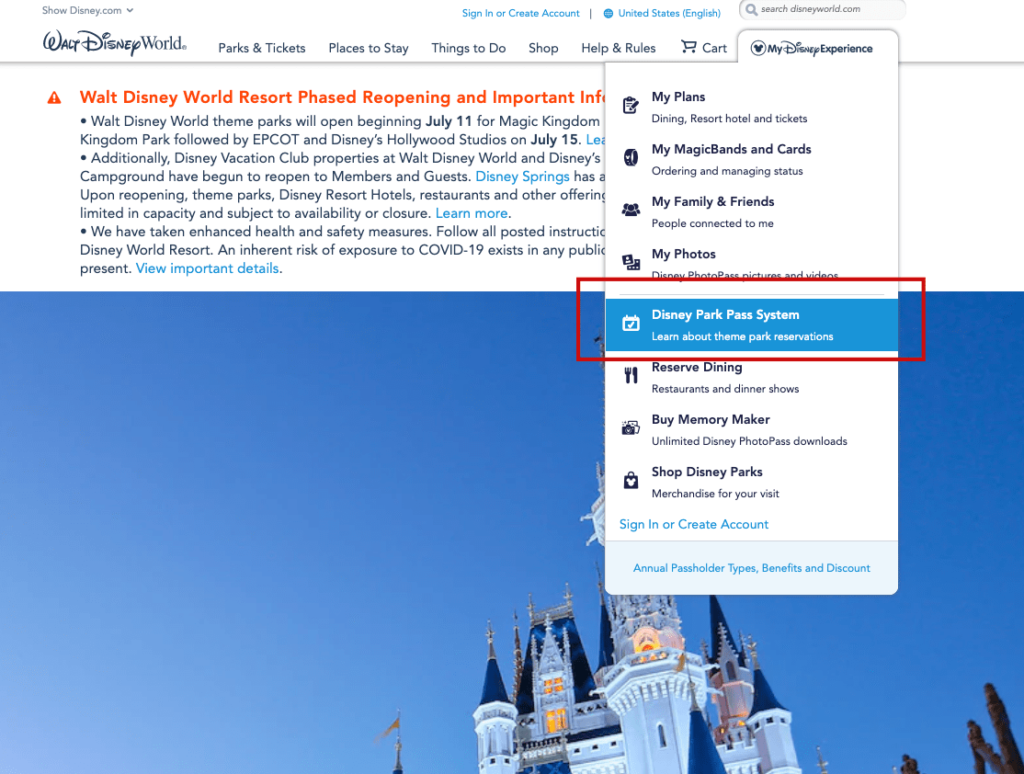Click 'People connected to me' text
The height and width of the screenshot is (774, 1024).
tap(712, 223)
